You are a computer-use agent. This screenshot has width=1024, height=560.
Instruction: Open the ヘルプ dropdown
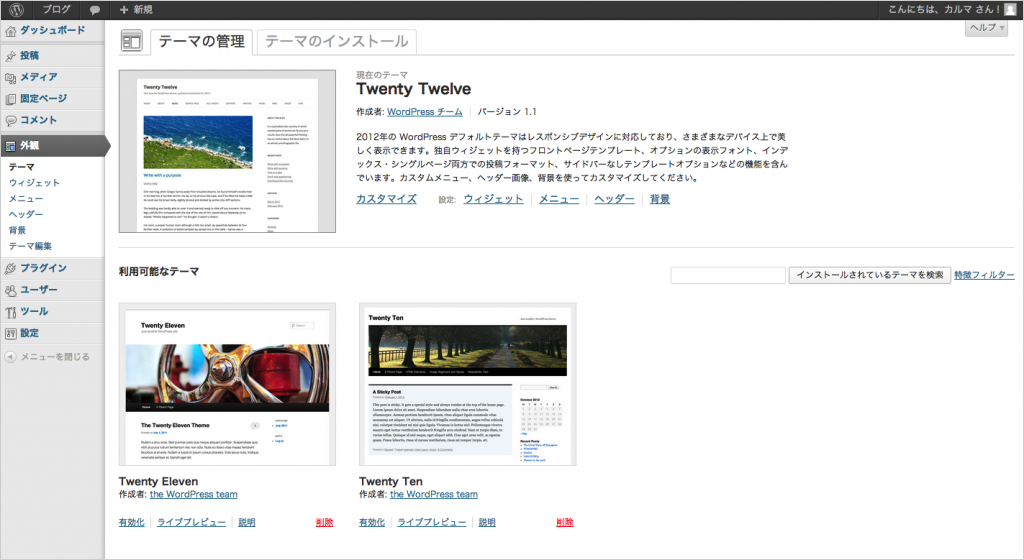click(x=986, y=27)
